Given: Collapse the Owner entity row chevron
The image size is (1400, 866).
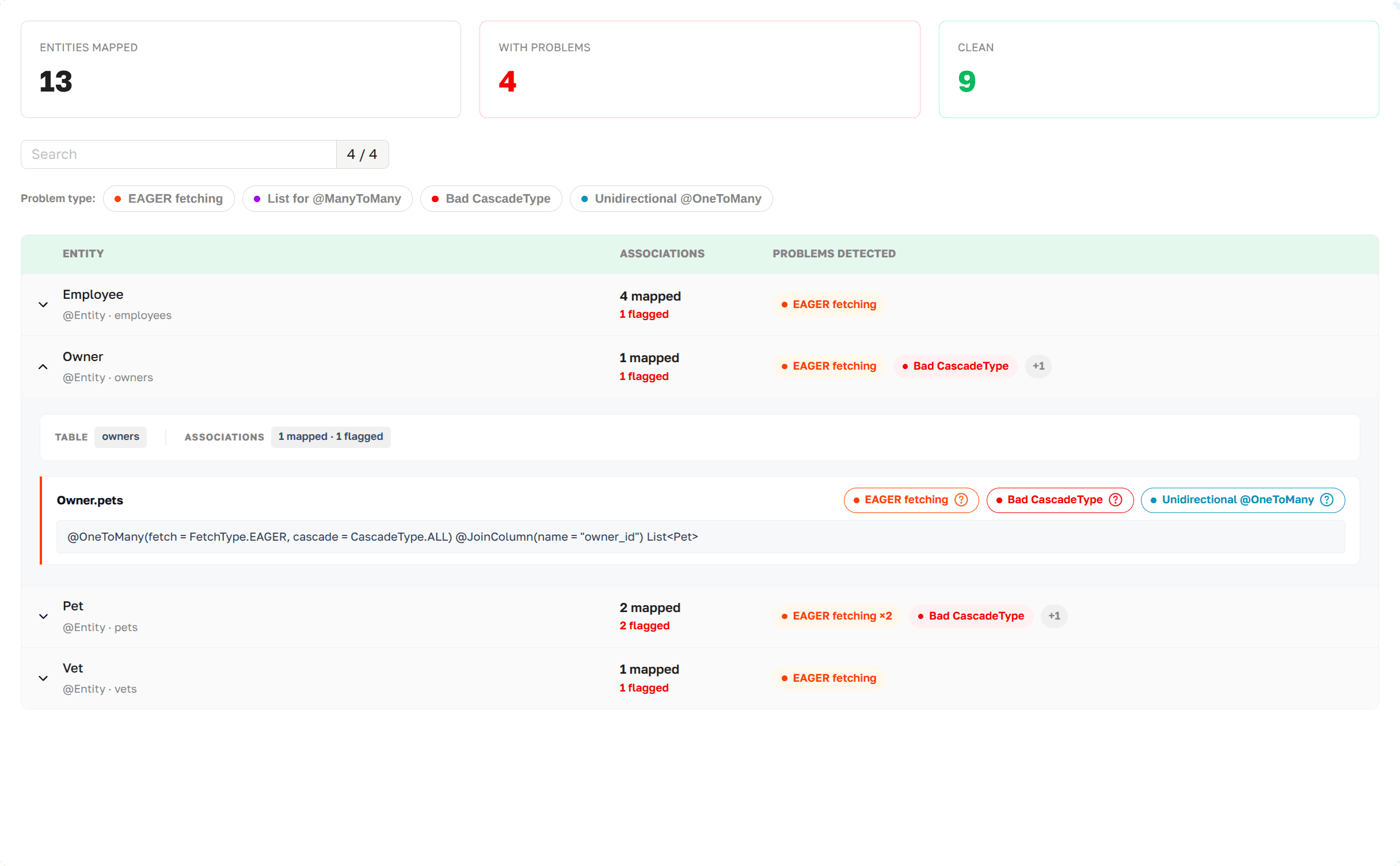Looking at the screenshot, I should pos(43,367).
